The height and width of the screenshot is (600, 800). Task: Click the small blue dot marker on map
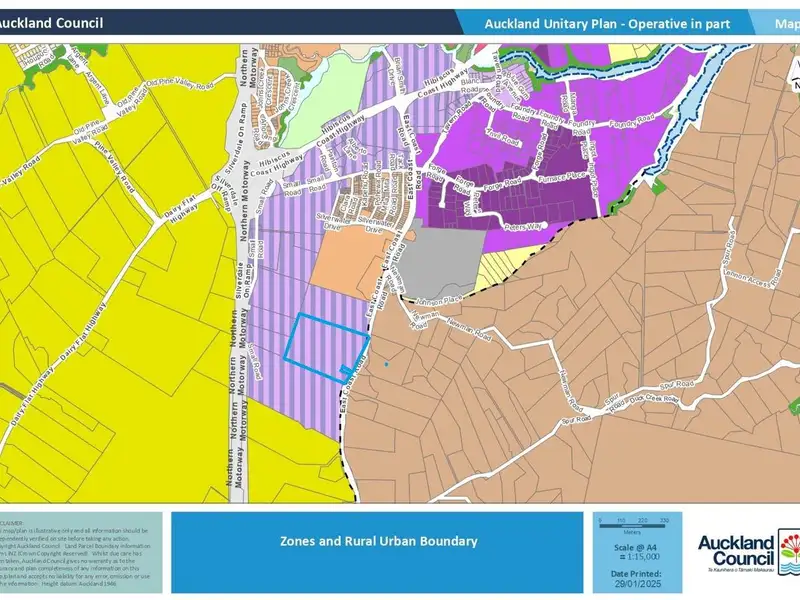click(x=385, y=364)
